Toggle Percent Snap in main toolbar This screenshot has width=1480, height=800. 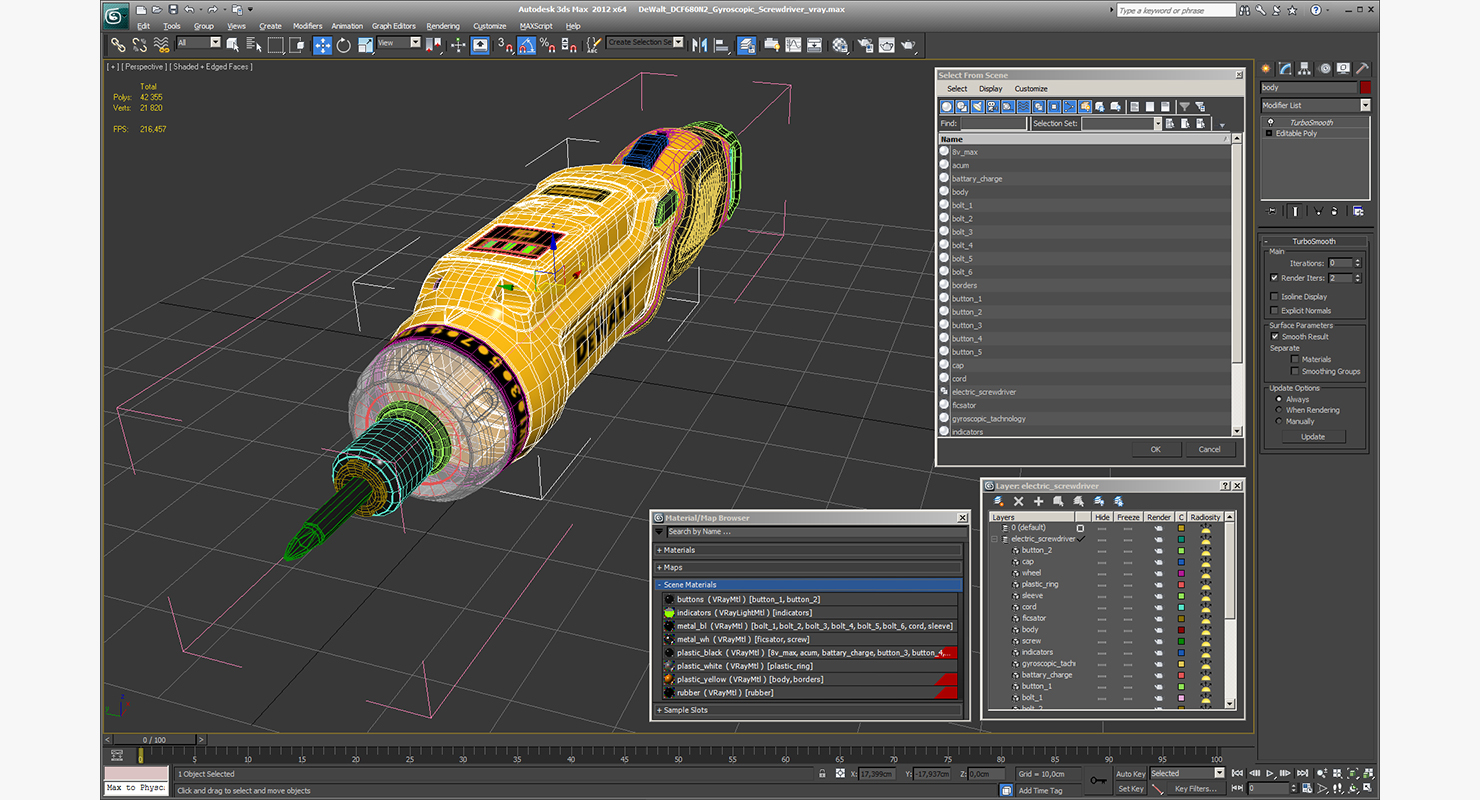[548, 45]
